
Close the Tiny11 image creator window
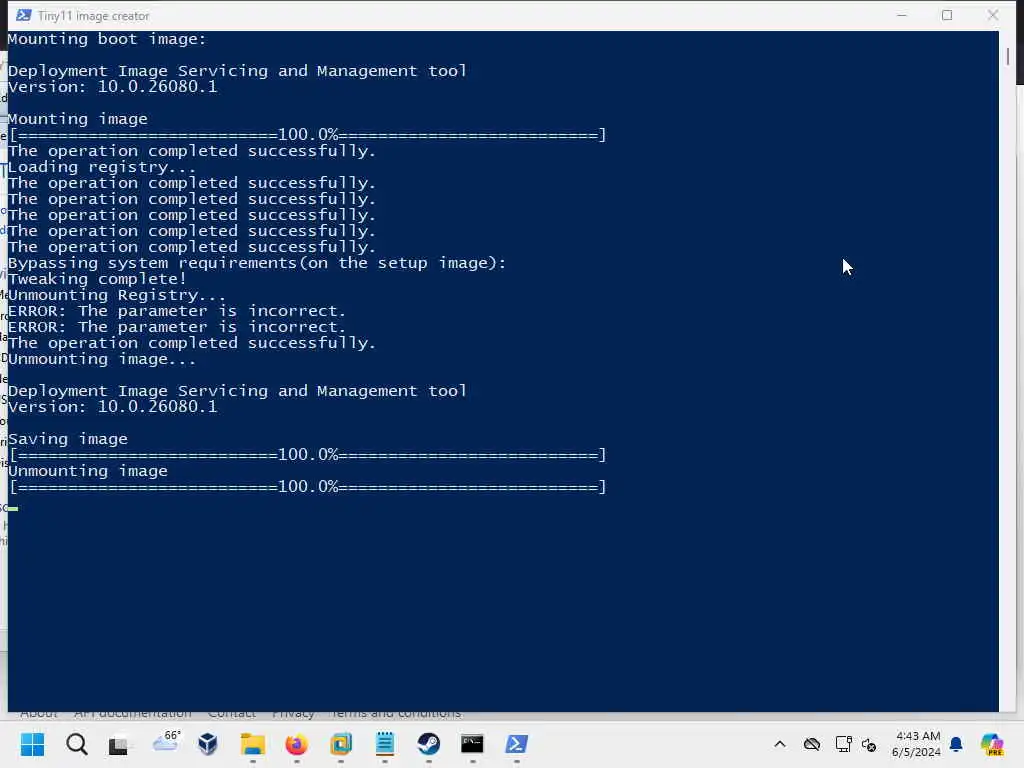click(x=993, y=15)
